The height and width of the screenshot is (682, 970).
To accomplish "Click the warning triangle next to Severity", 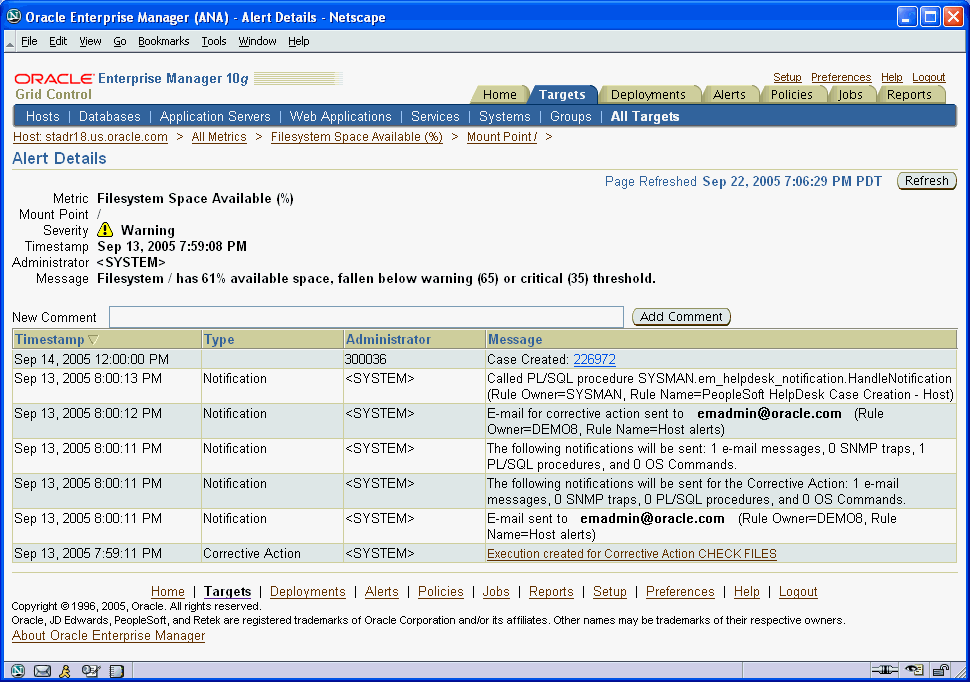I will click(x=104, y=230).
